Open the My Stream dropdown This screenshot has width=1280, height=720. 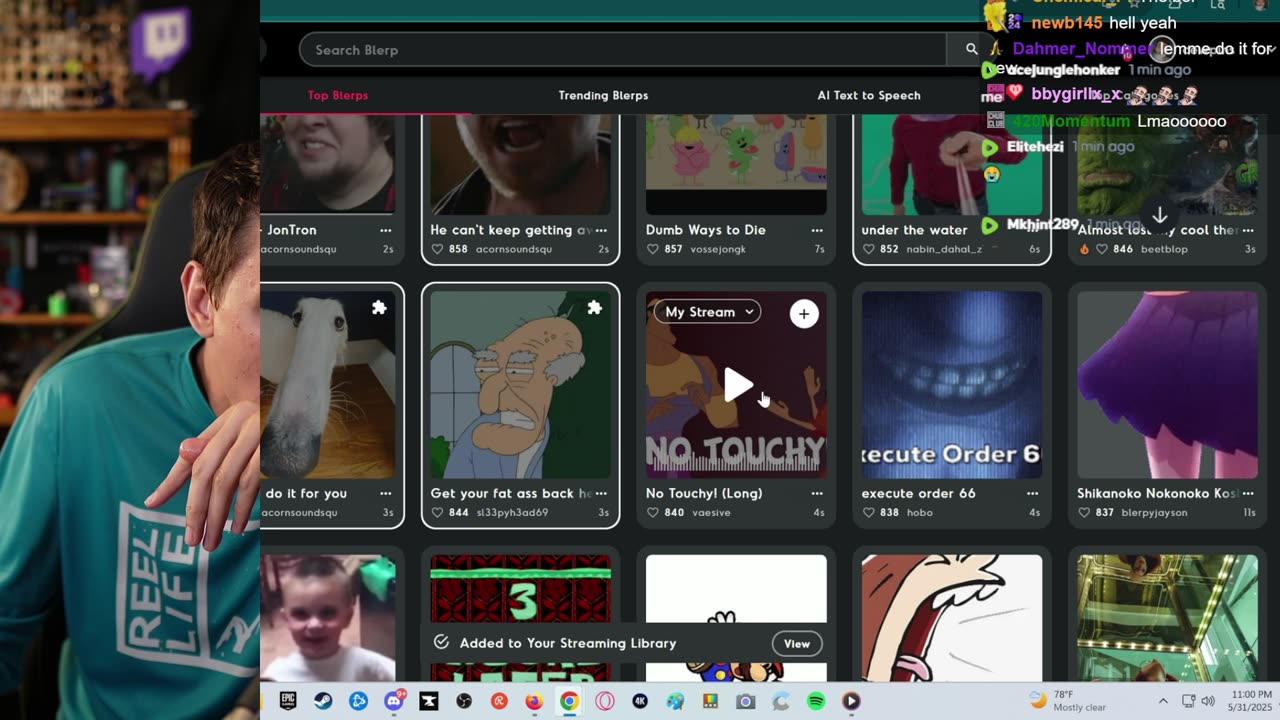click(708, 312)
